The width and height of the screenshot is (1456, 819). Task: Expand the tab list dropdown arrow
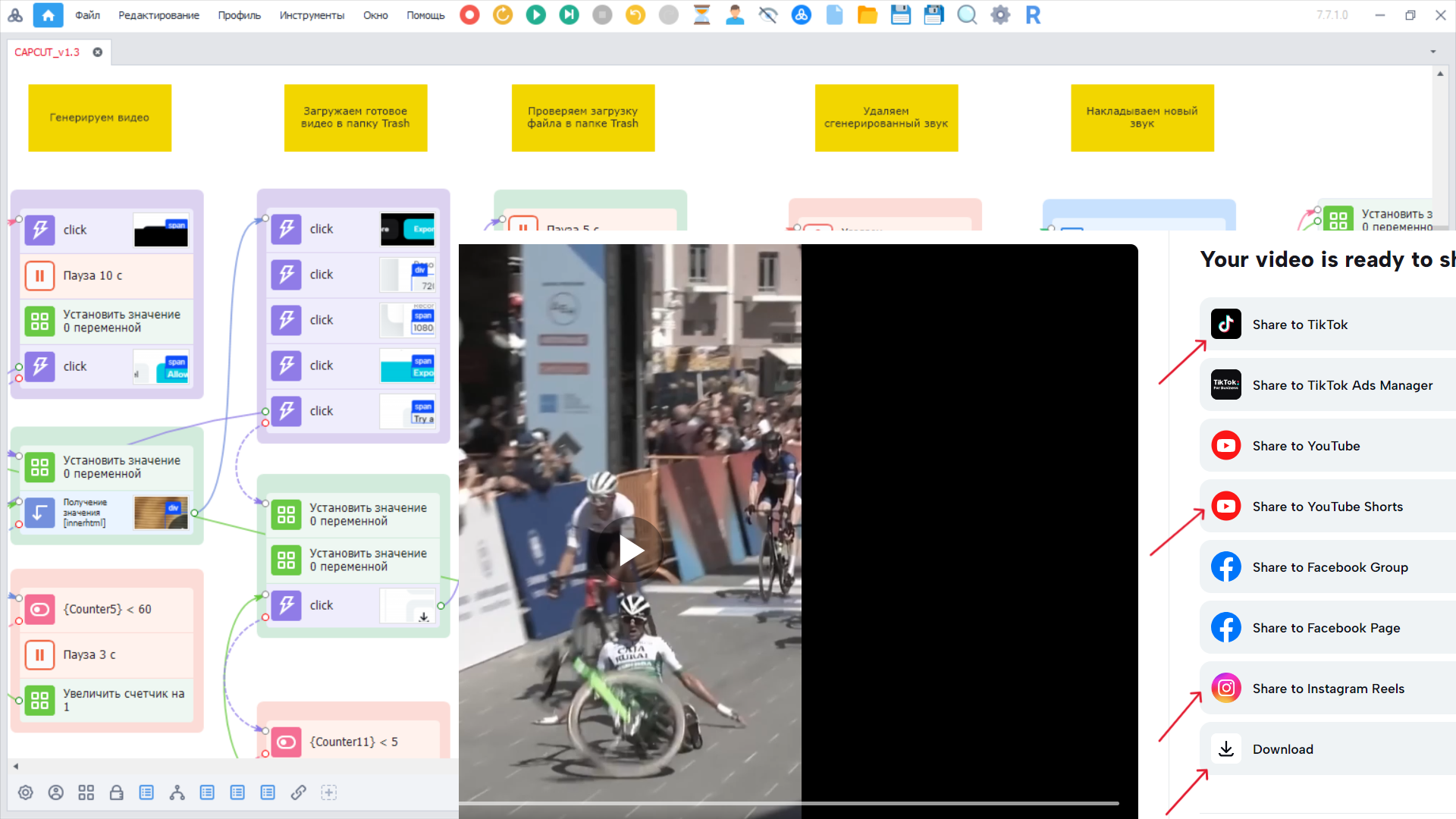1433,52
